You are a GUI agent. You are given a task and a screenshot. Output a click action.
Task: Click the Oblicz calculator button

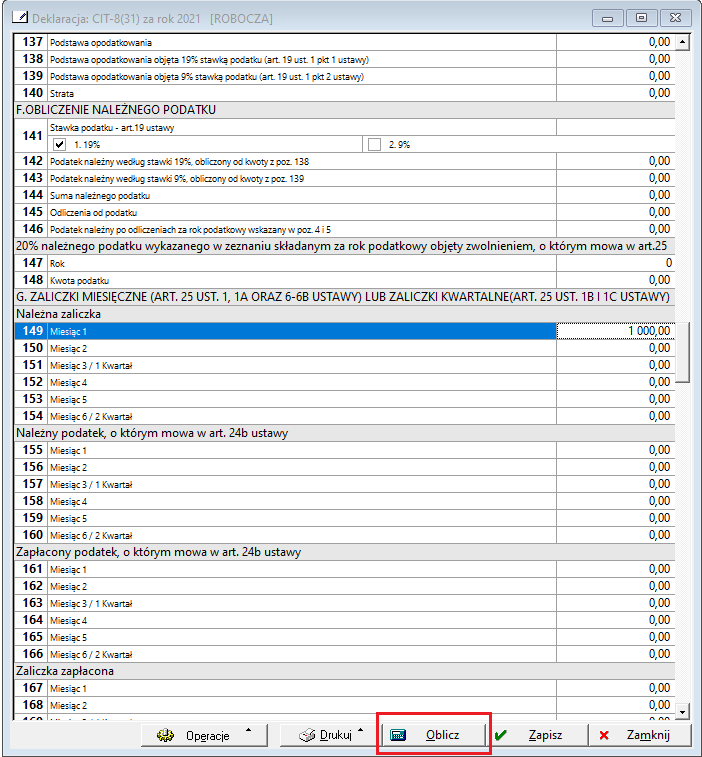click(433, 735)
